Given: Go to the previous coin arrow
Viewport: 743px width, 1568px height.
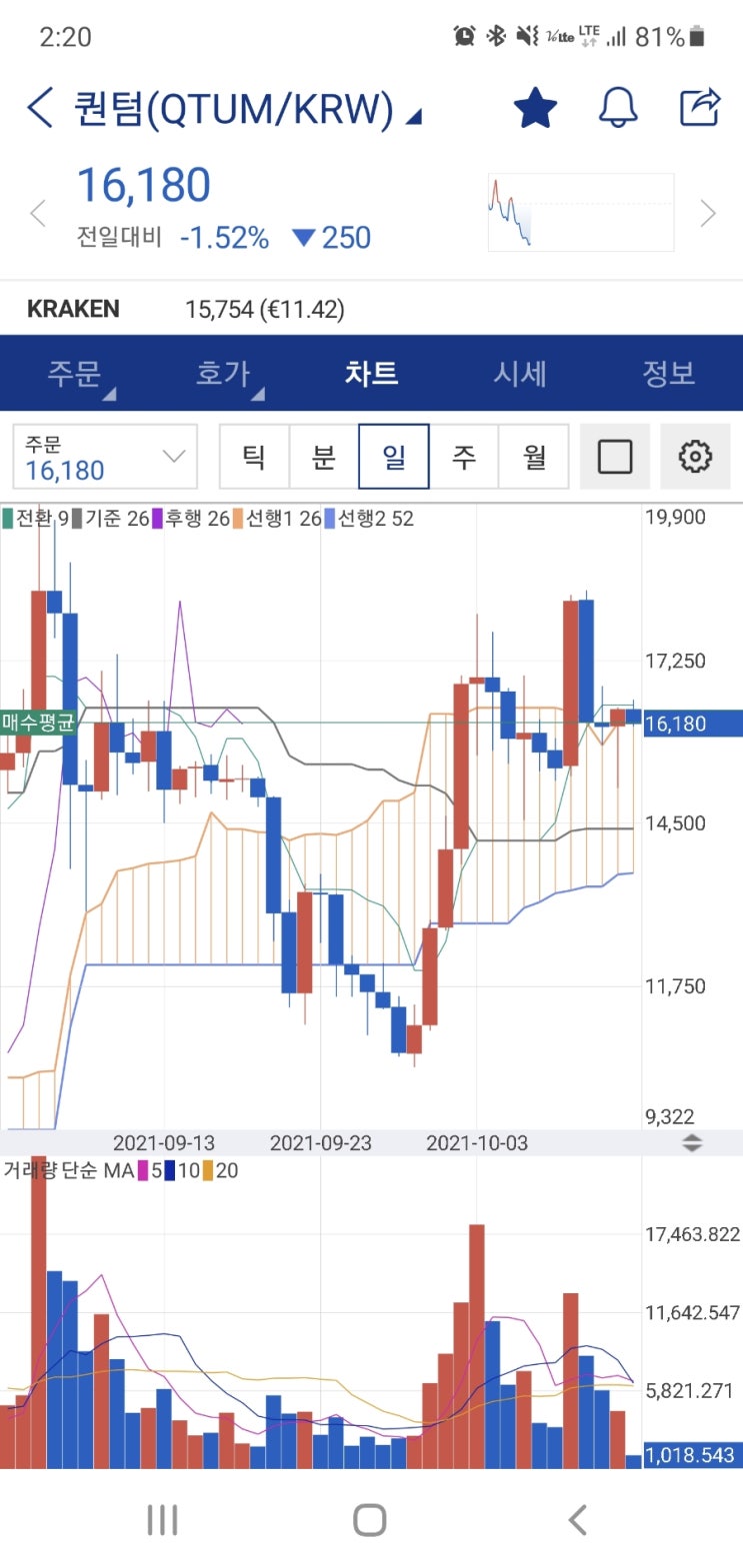Looking at the screenshot, I should (x=38, y=213).
